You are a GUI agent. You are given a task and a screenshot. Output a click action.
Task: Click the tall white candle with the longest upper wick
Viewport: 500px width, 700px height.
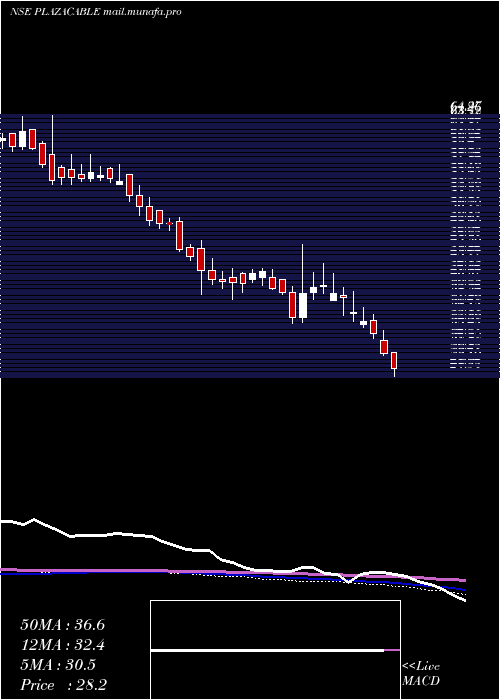303,305
